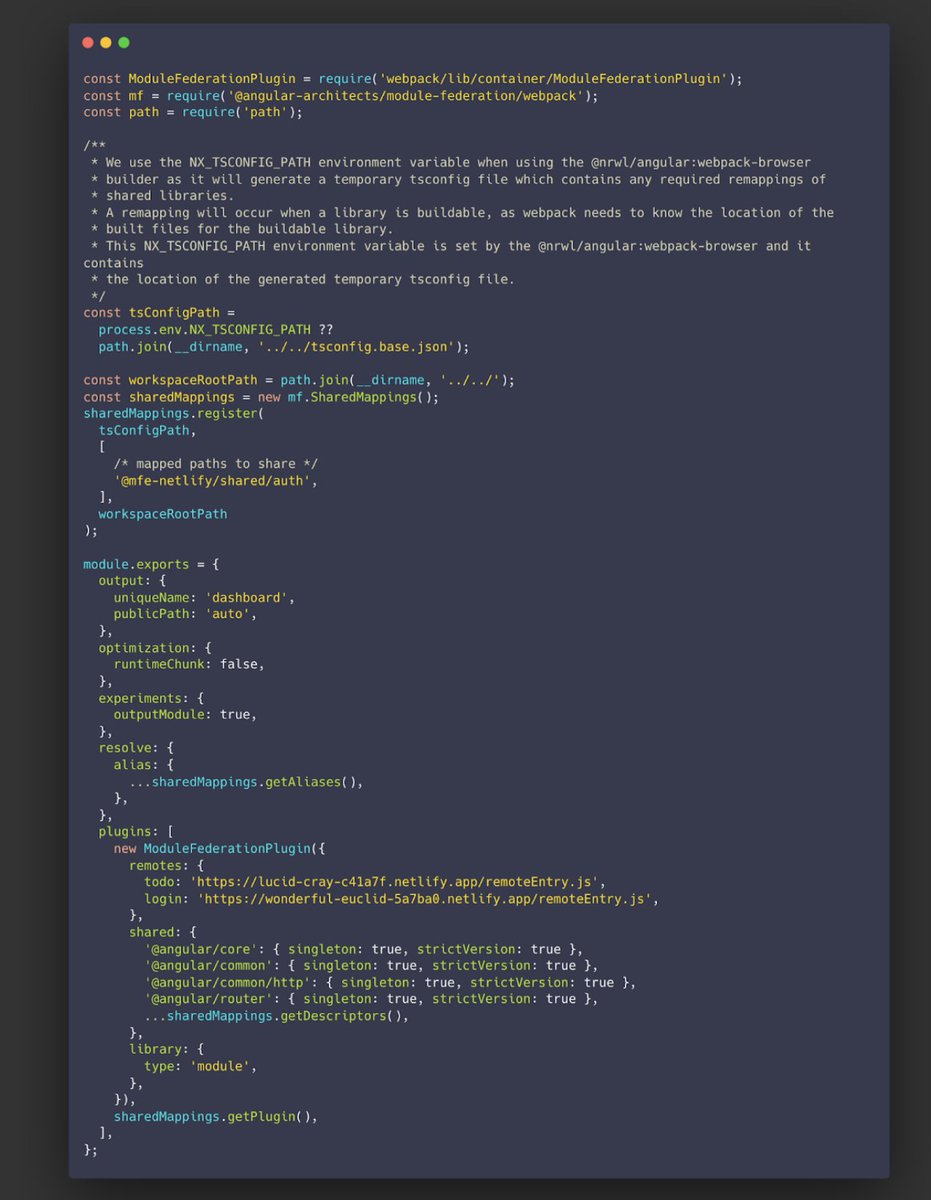Click 'module.exports = {' line
Viewport: 931px width, 1200px height.
pos(151,564)
